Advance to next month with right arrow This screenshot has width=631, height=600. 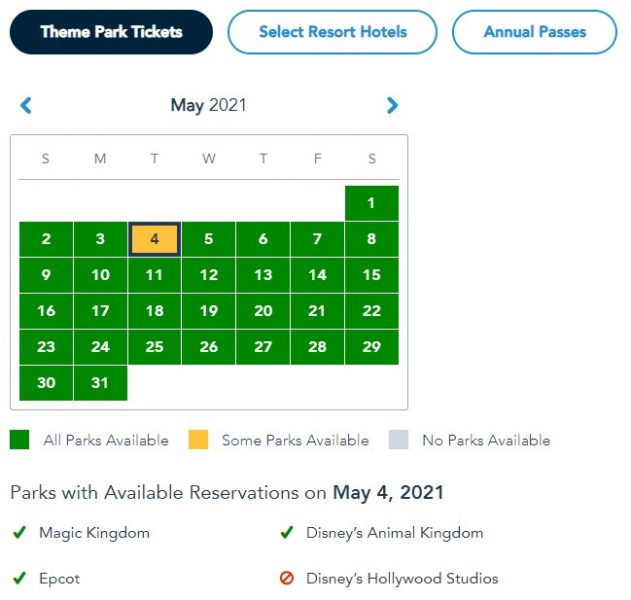pos(392,105)
